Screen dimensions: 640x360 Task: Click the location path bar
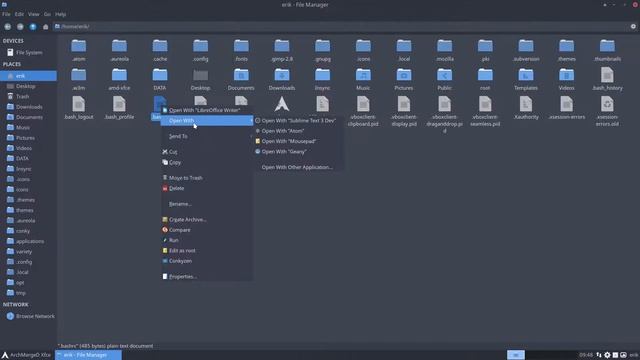pos(341,27)
